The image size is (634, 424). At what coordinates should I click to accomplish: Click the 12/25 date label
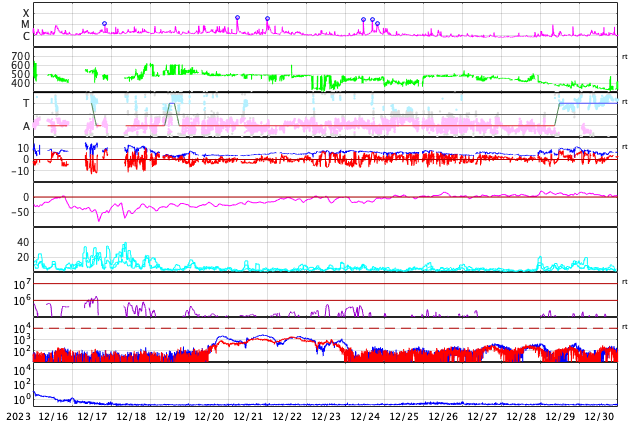404,416
